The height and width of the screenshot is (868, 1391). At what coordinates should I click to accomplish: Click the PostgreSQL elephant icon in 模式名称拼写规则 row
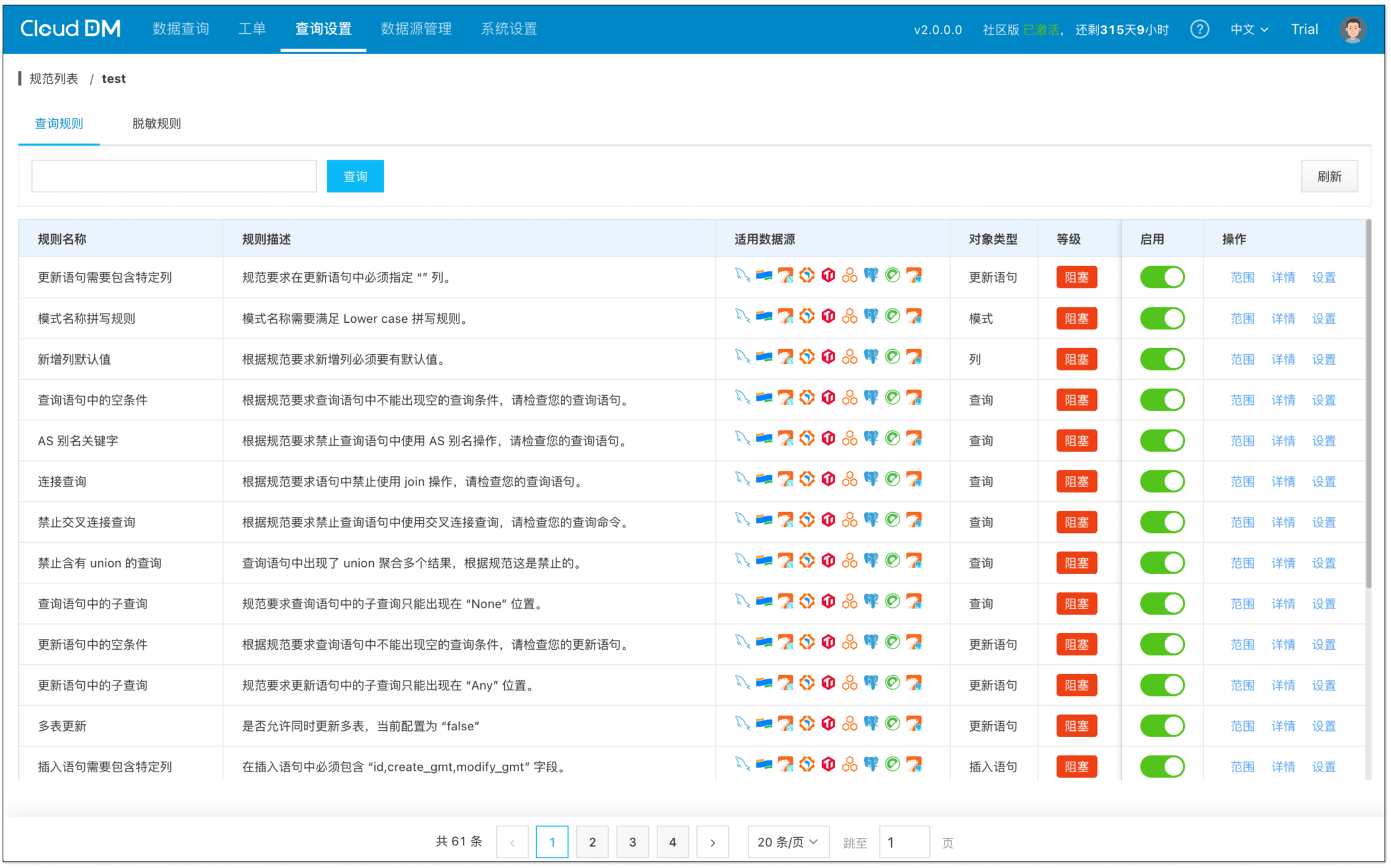tap(871, 316)
